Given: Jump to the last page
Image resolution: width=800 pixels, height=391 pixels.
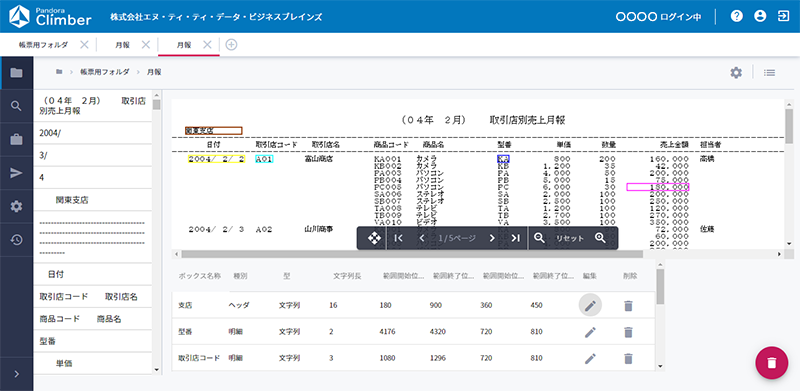Looking at the screenshot, I should [x=516, y=238].
